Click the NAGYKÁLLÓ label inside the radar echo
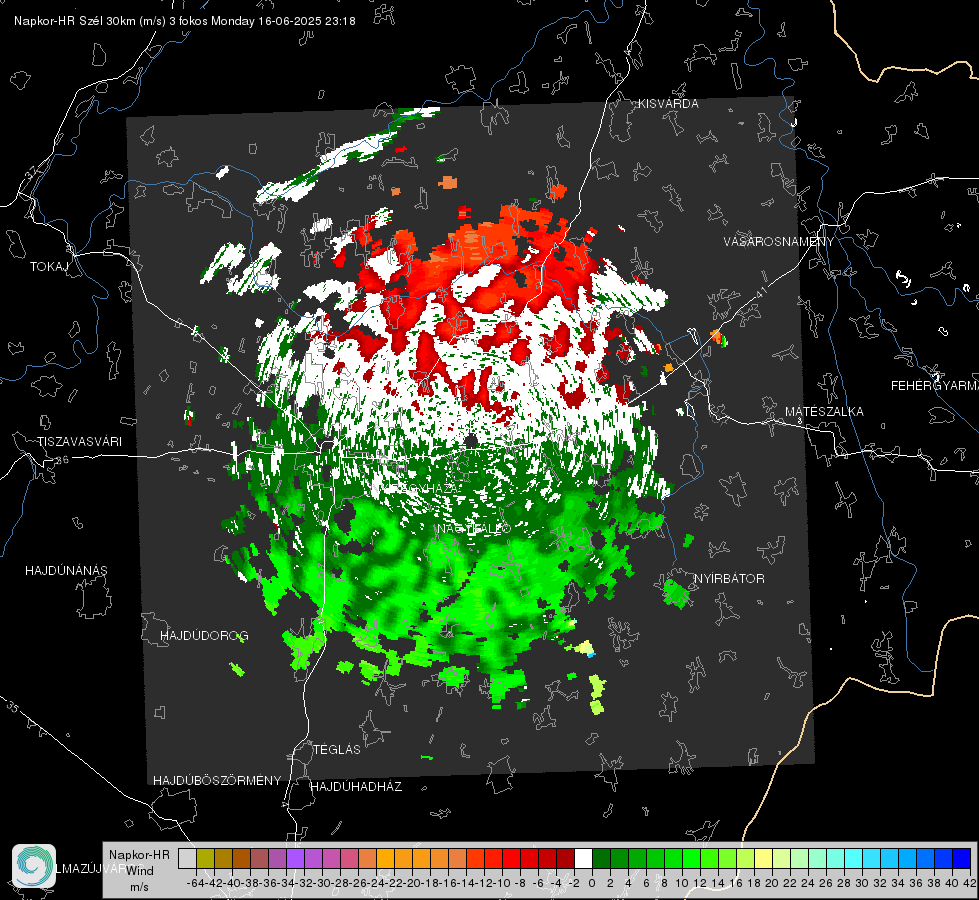 474,529
